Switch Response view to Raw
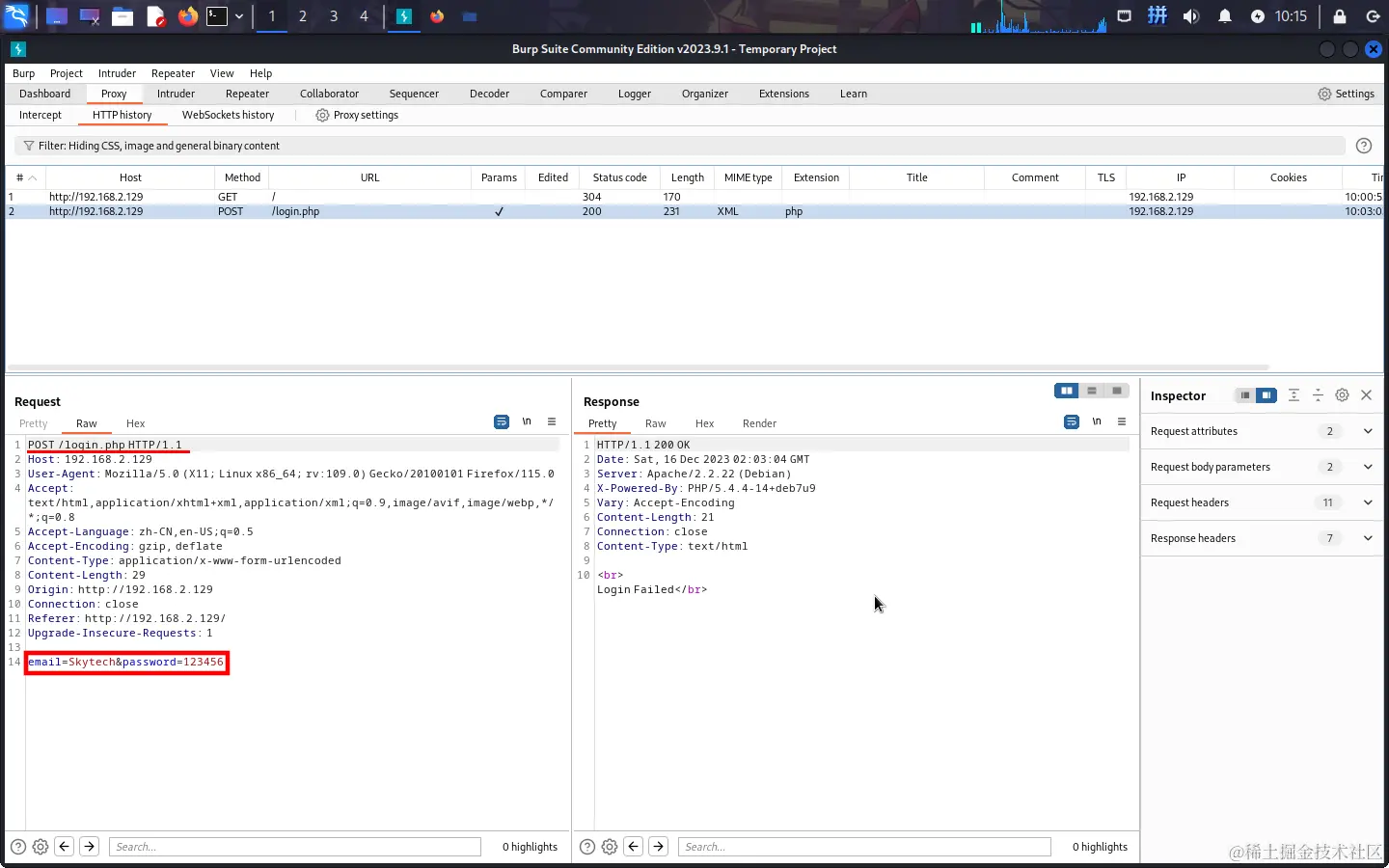 pyautogui.click(x=656, y=423)
